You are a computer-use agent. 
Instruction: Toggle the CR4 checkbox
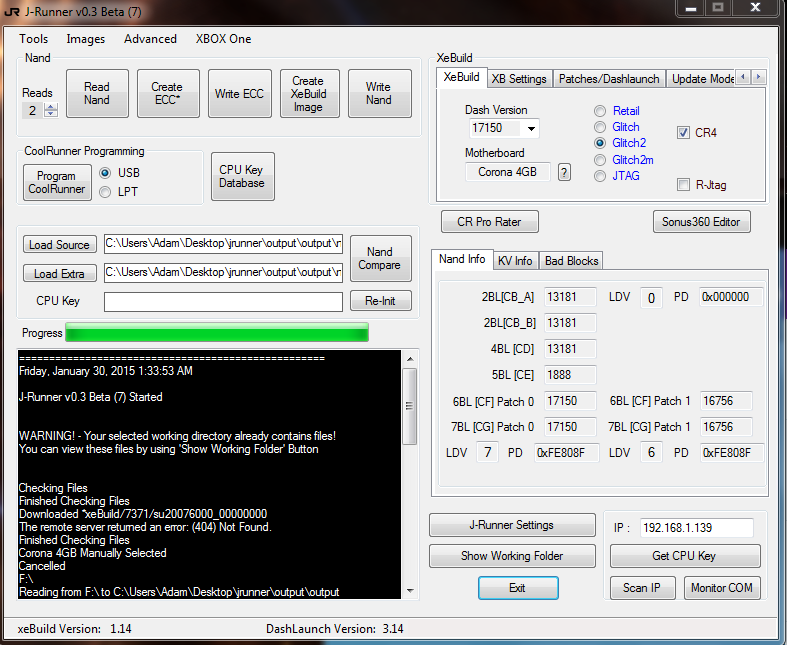(683, 133)
